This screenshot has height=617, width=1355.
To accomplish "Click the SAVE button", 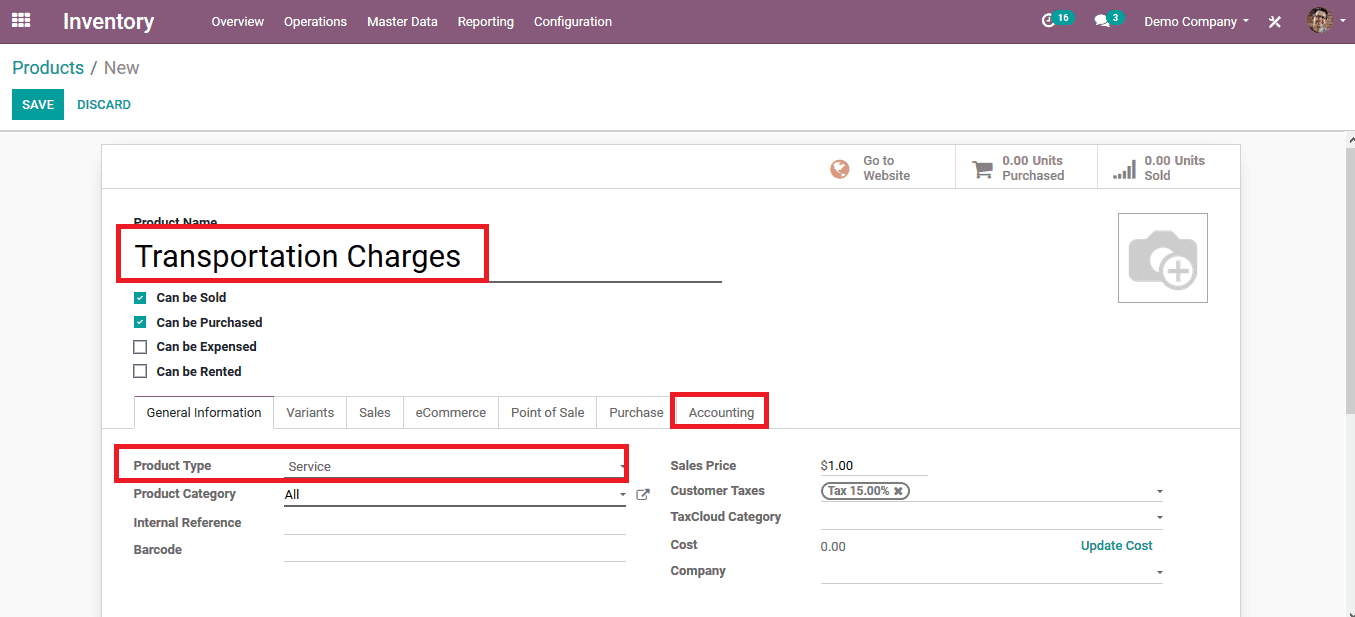I will pyautogui.click(x=38, y=105).
